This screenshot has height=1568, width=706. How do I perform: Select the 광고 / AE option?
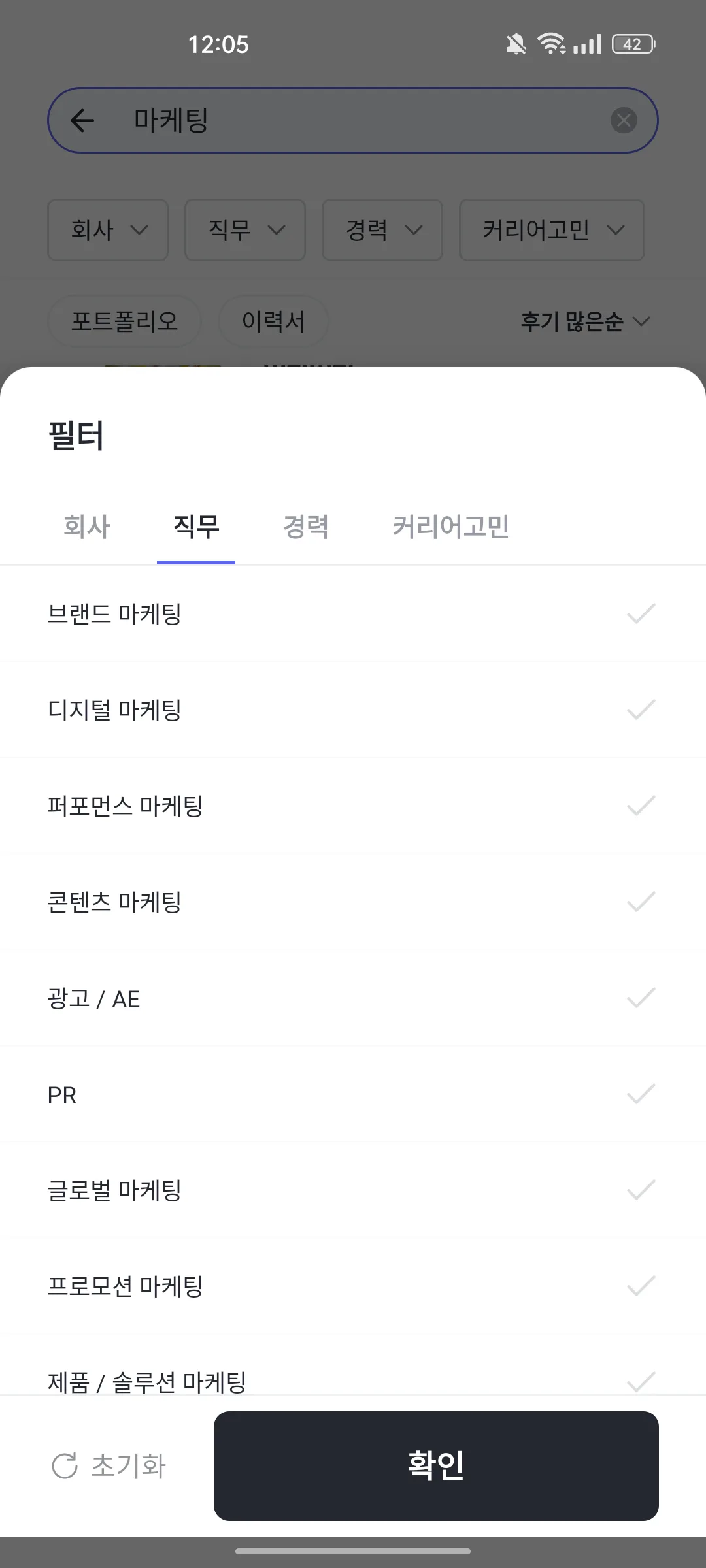pyautogui.click(x=353, y=998)
